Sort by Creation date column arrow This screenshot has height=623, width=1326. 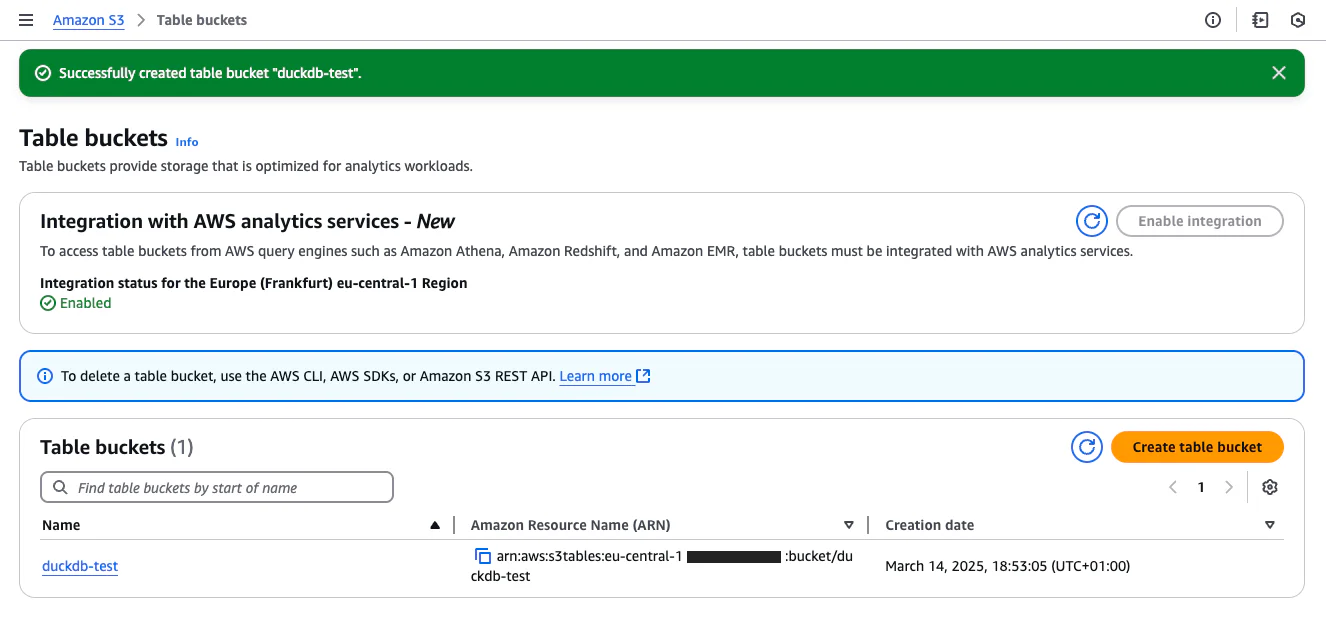pos(1270,525)
